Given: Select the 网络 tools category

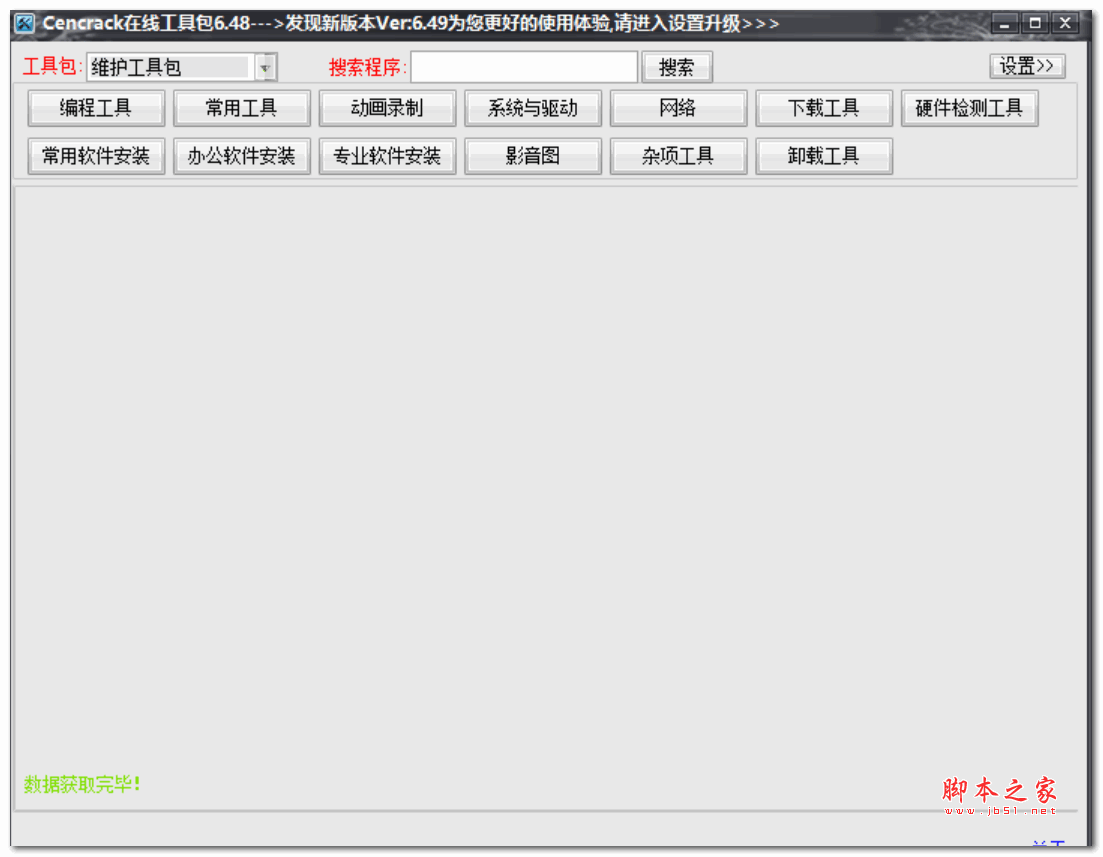Looking at the screenshot, I should [678, 107].
